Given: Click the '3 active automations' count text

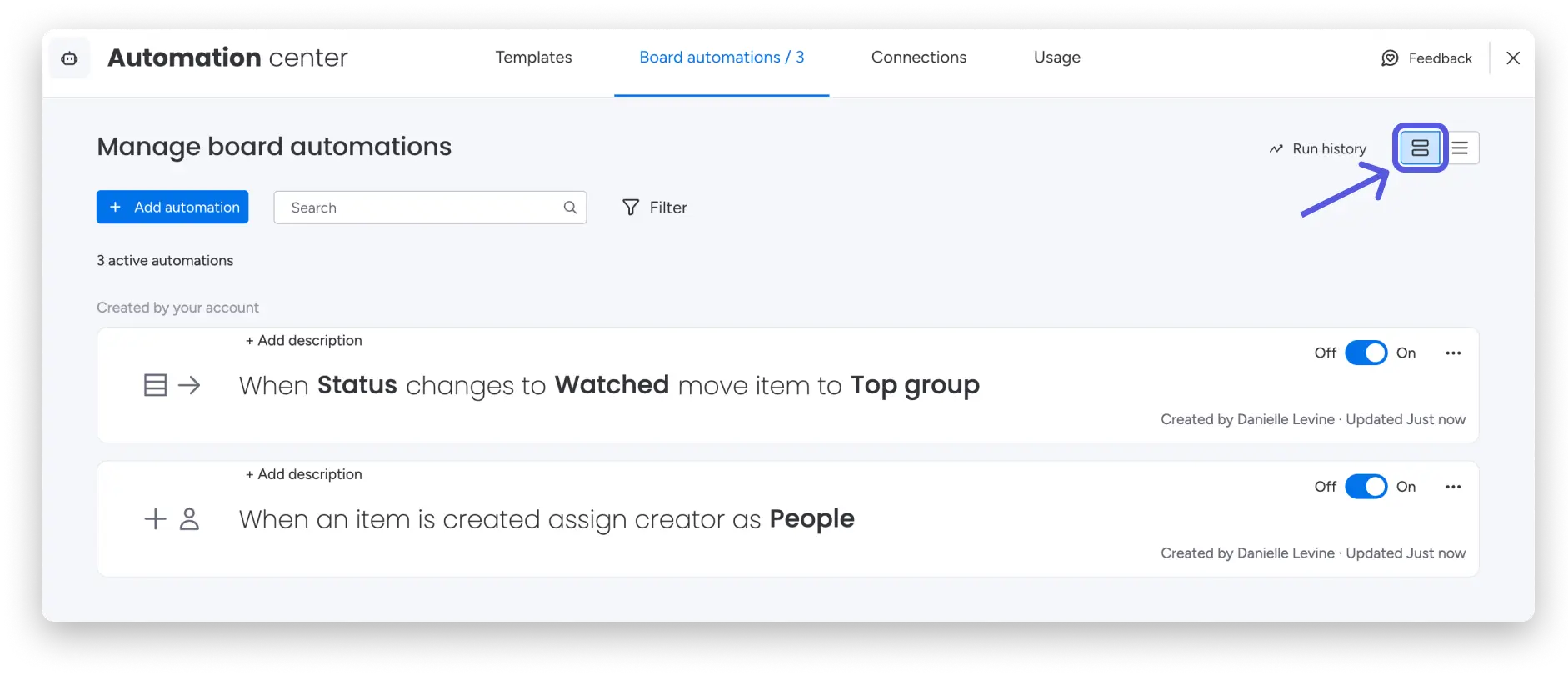Looking at the screenshot, I should pyautogui.click(x=165, y=261).
